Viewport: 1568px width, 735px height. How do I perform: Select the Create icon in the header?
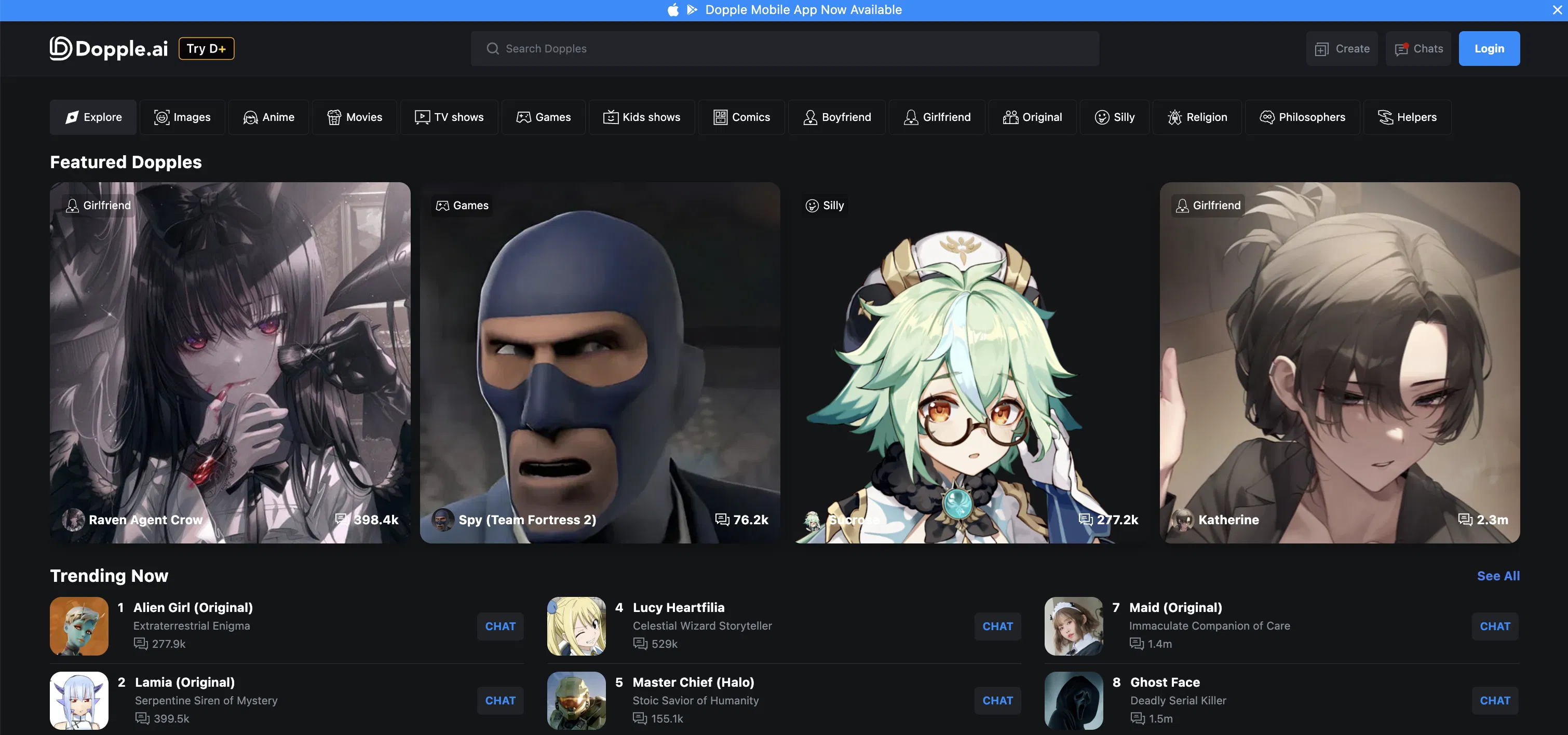tap(1321, 49)
